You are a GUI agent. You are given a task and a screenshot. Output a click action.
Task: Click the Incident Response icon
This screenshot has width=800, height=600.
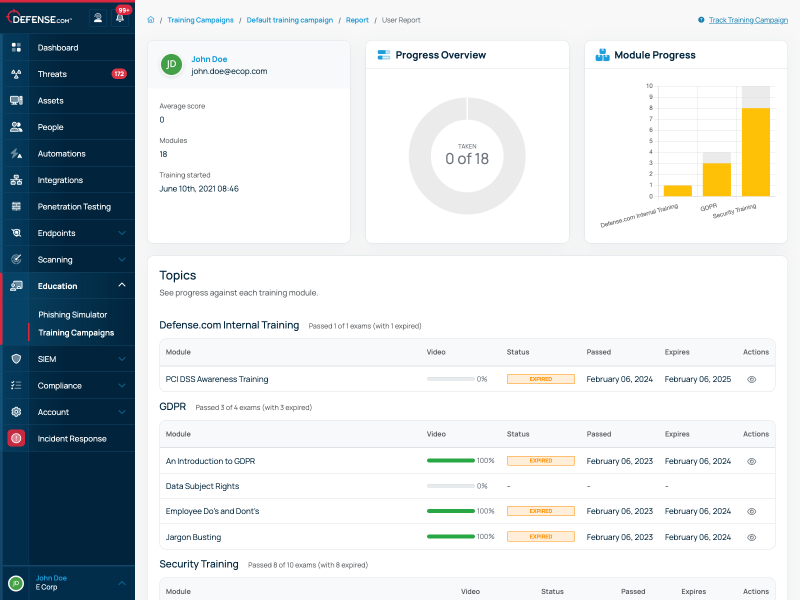click(x=15, y=438)
